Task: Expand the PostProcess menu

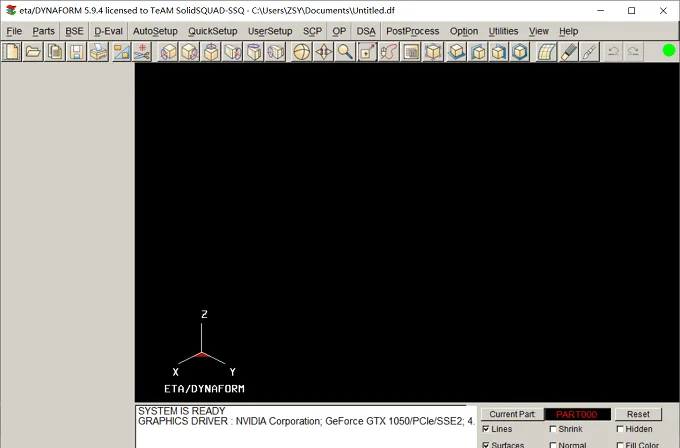Action: tap(412, 31)
